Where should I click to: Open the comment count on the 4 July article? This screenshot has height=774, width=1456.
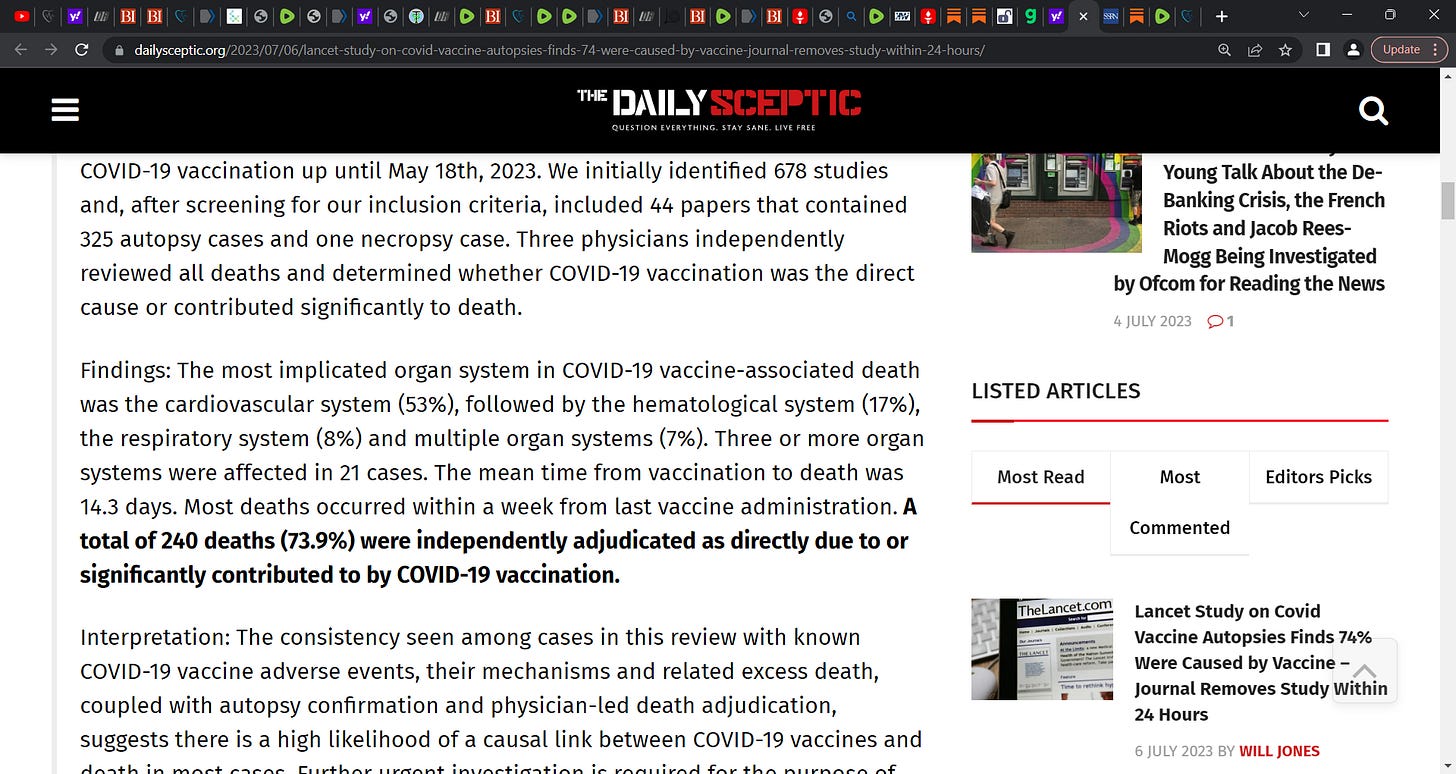click(1221, 321)
